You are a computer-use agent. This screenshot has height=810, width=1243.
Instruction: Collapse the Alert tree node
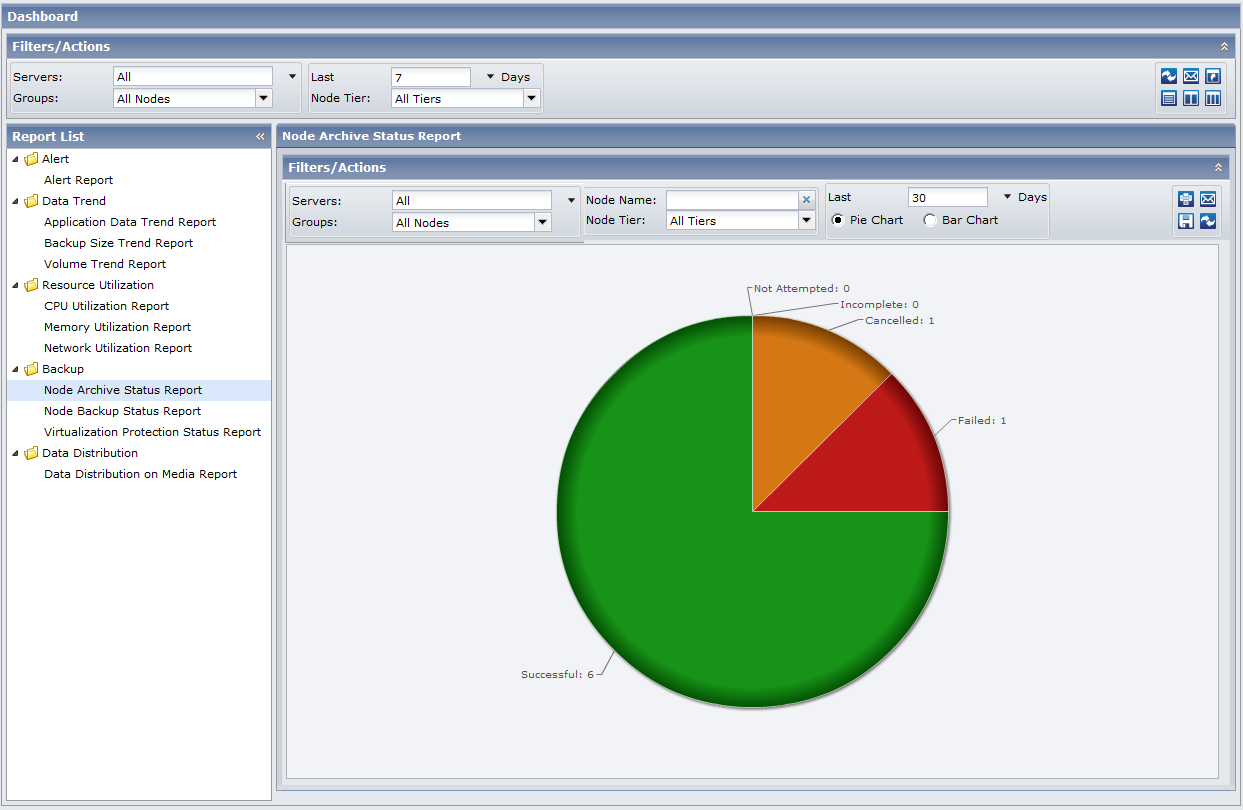pos(15,159)
